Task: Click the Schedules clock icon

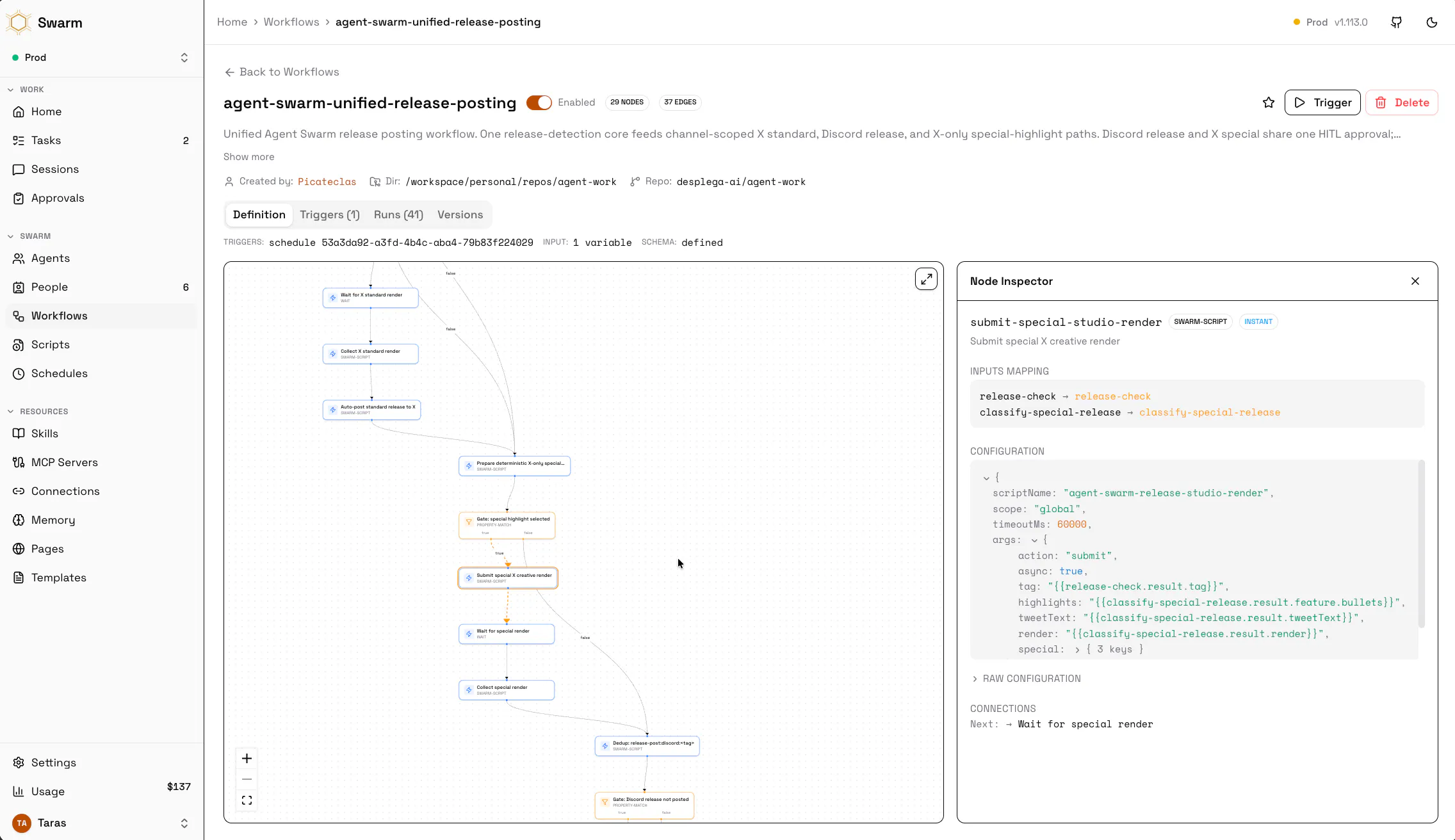Action: point(19,373)
